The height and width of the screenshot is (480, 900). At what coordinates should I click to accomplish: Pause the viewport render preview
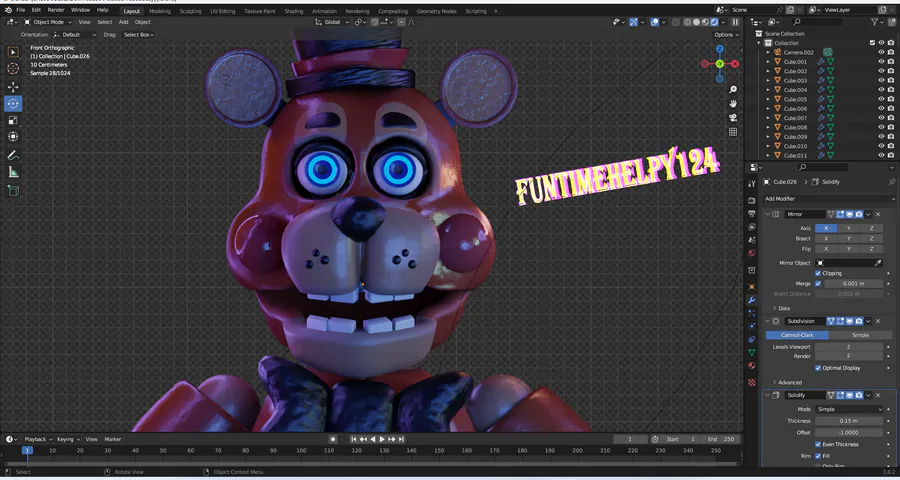pyautogui.click(x=735, y=22)
